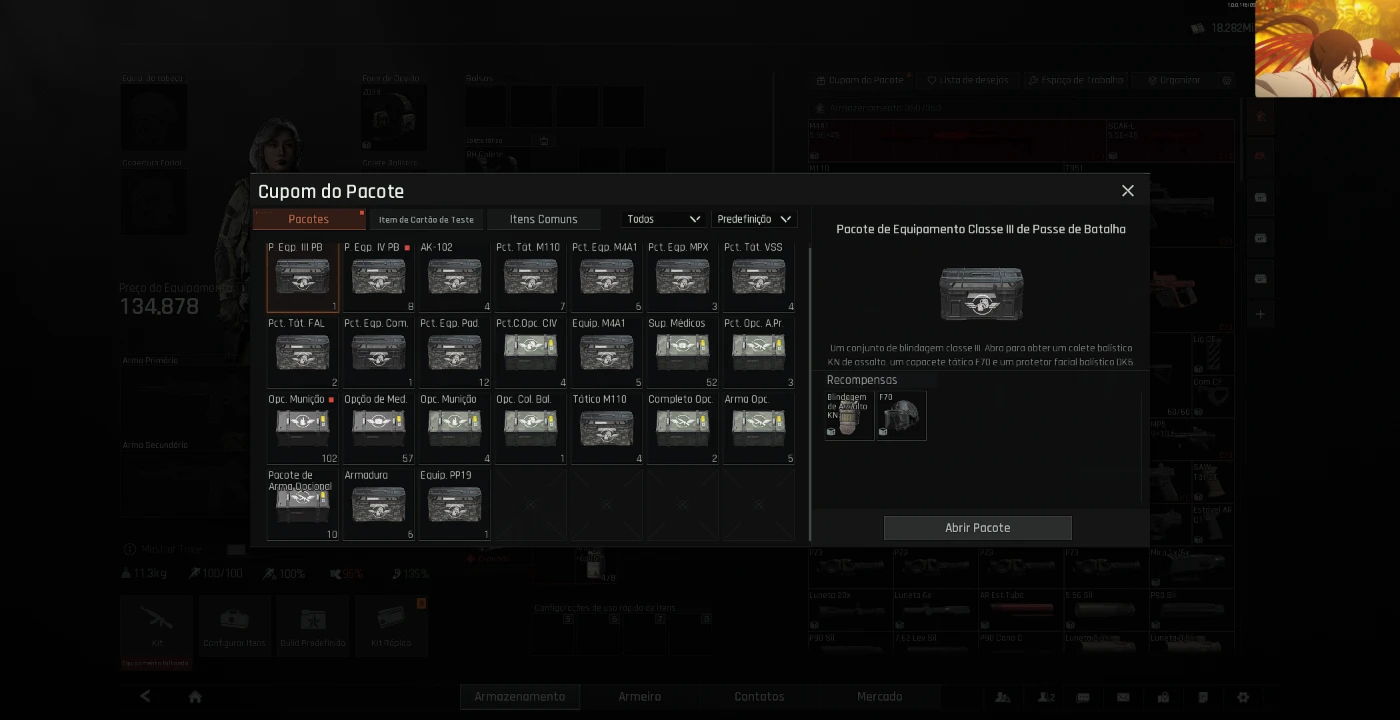The height and width of the screenshot is (720, 1400).
Task: Open settings gear in bottom bar
Action: pos(1243,697)
